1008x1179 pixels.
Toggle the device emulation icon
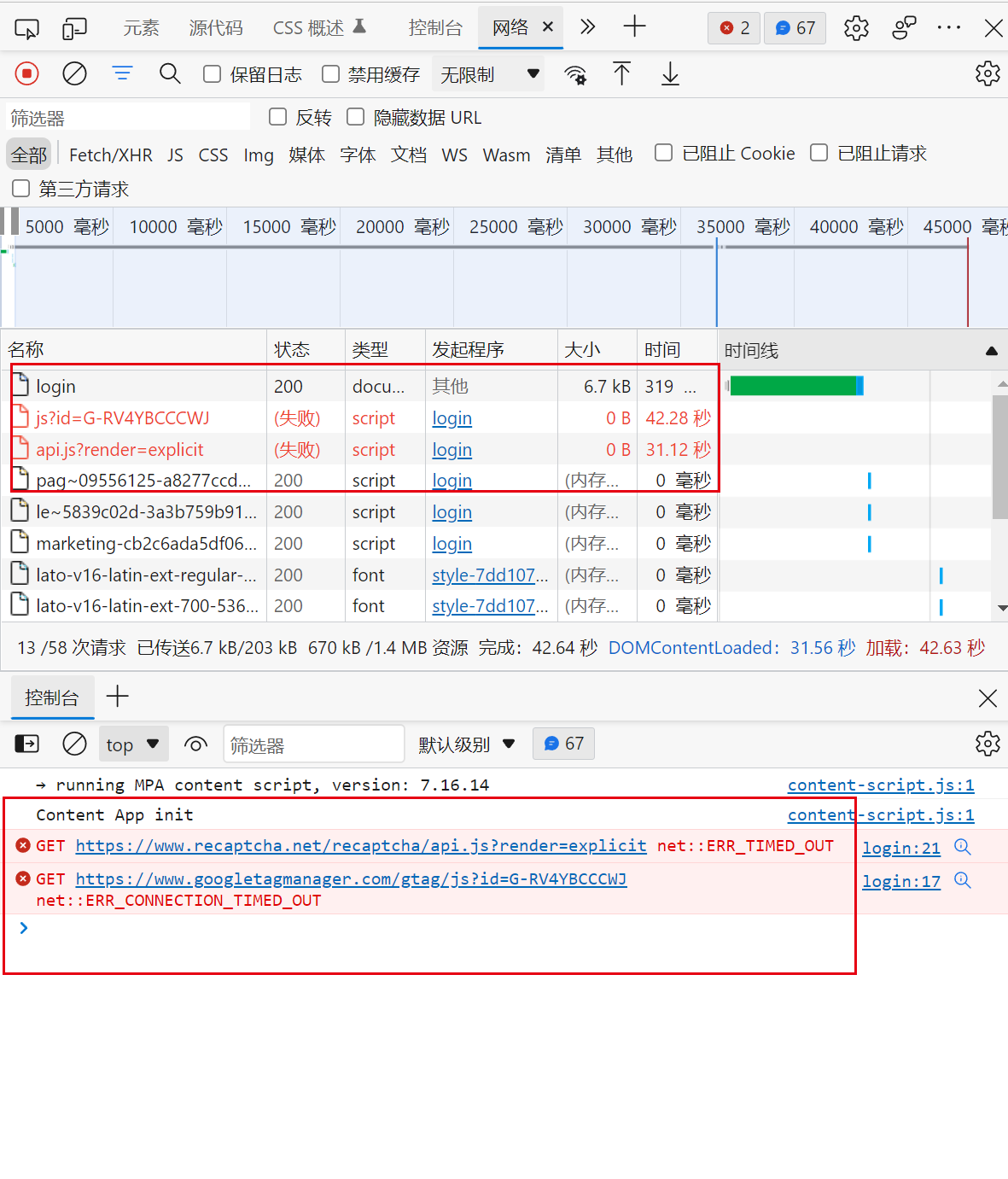click(x=74, y=28)
